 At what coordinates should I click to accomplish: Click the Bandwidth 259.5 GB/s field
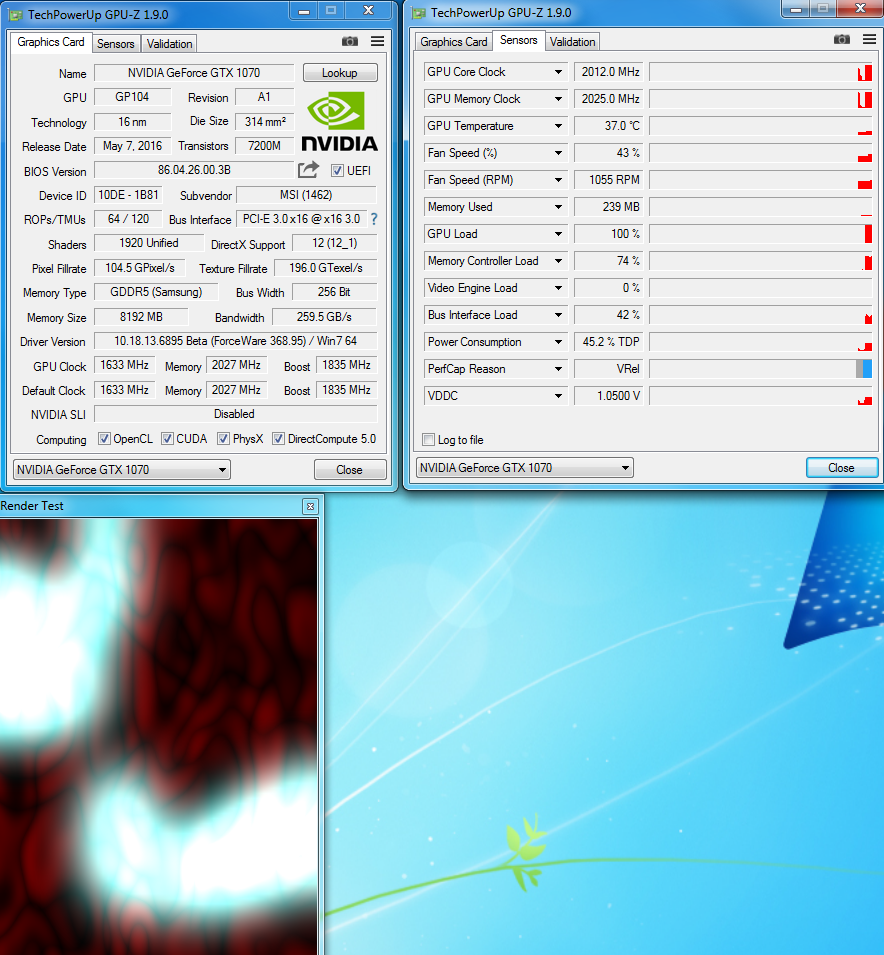coord(324,317)
